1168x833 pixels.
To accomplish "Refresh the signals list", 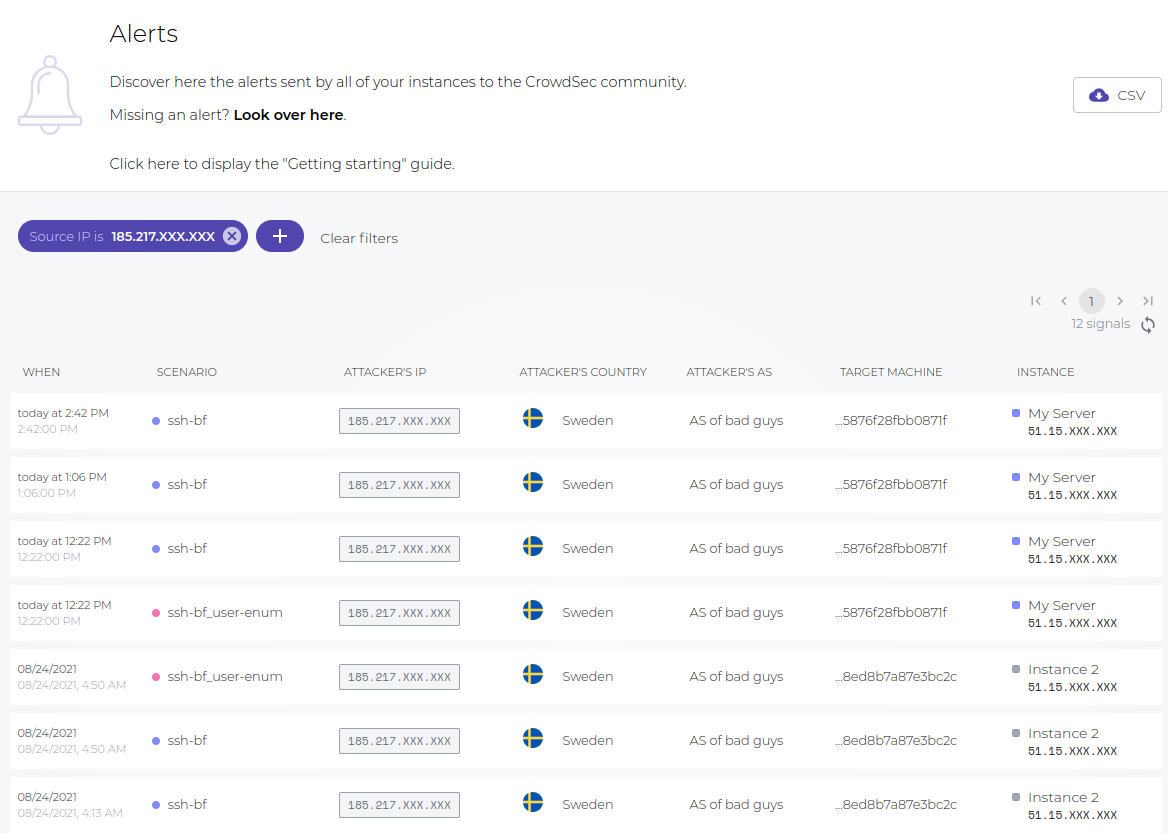I will [1147, 324].
